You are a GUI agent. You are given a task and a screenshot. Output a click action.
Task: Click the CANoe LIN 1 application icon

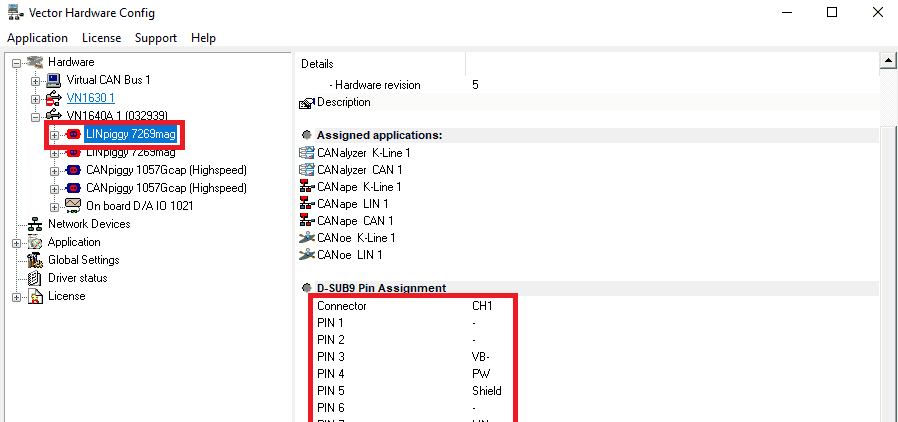307,255
